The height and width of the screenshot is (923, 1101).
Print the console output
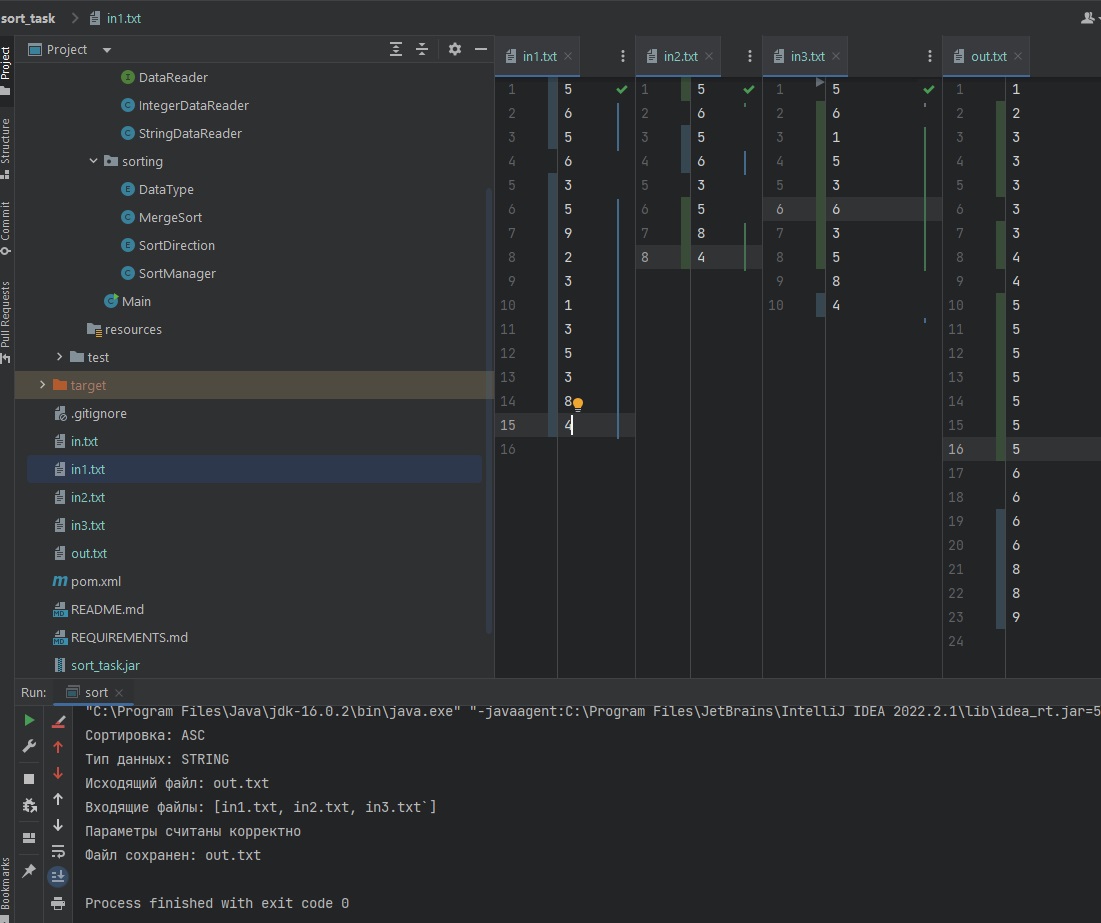(x=58, y=903)
